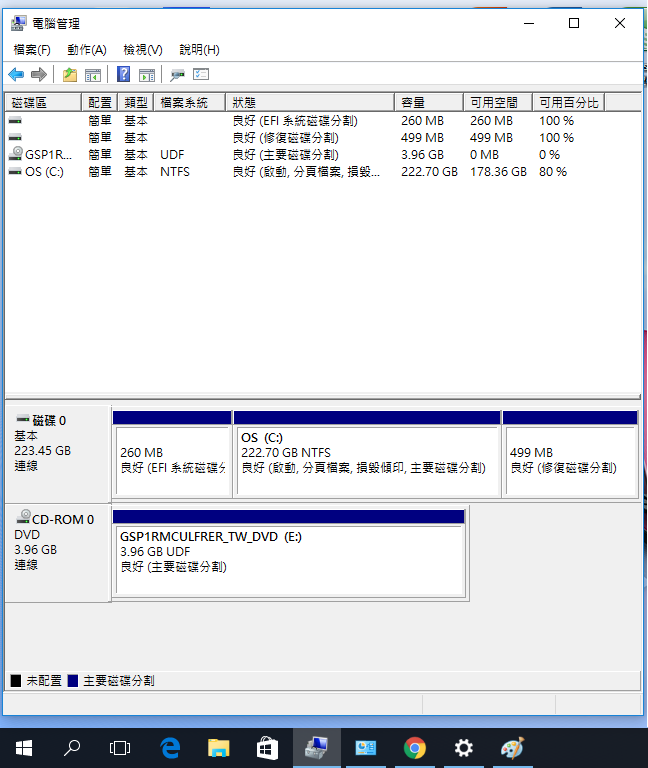This screenshot has height=768, width=648.
Task: Open the 動作(A) menu
Action: coord(87,49)
